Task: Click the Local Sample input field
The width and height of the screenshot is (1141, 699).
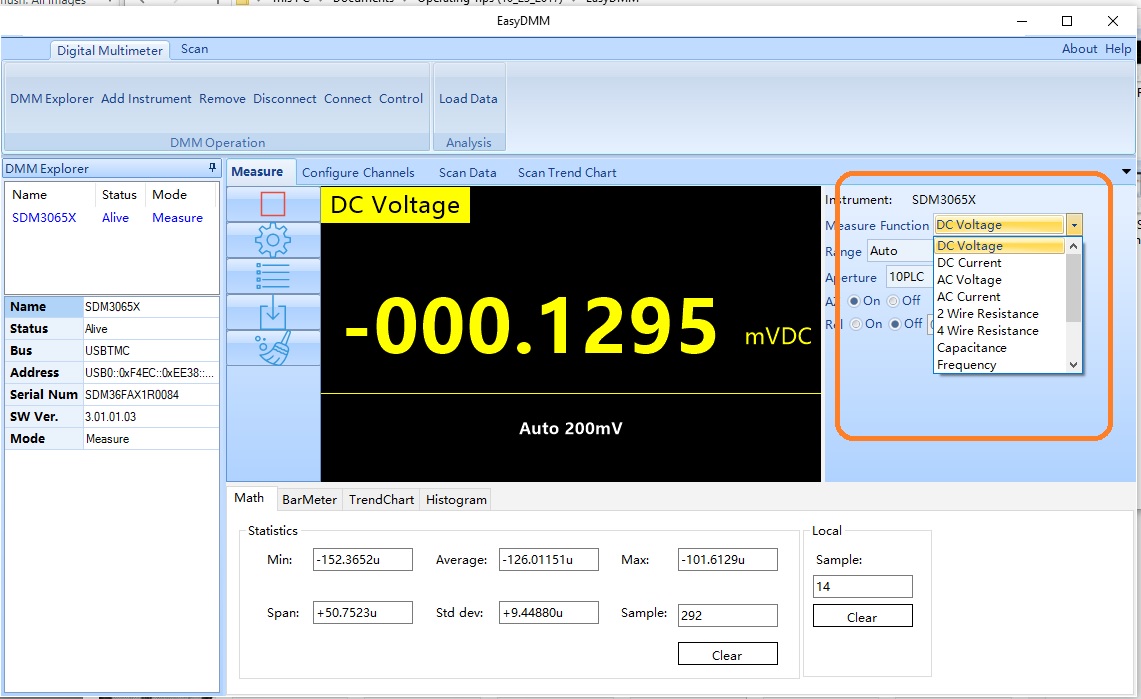Action: tap(862, 587)
